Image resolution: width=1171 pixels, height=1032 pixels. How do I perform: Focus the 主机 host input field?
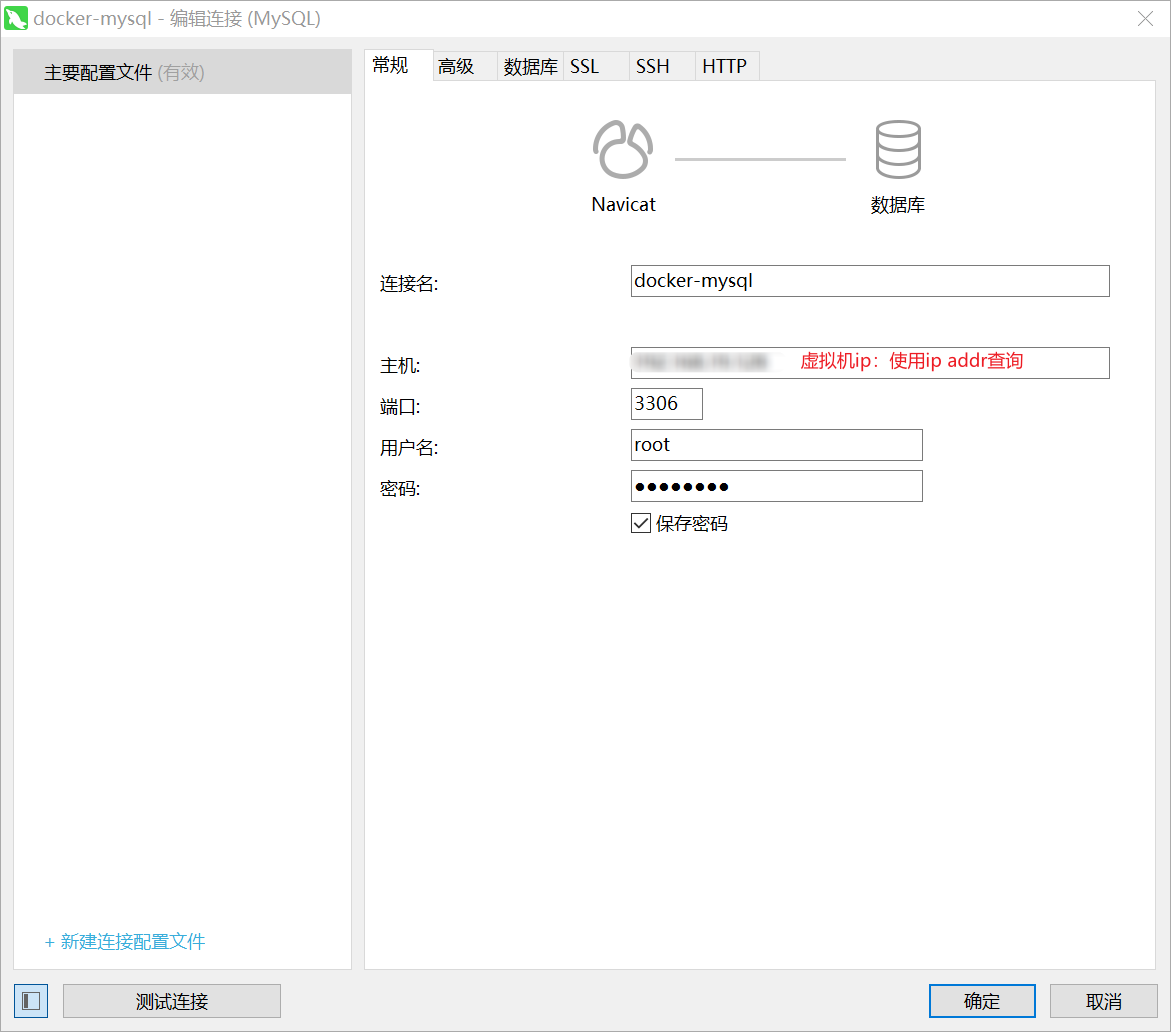(x=870, y=363)
